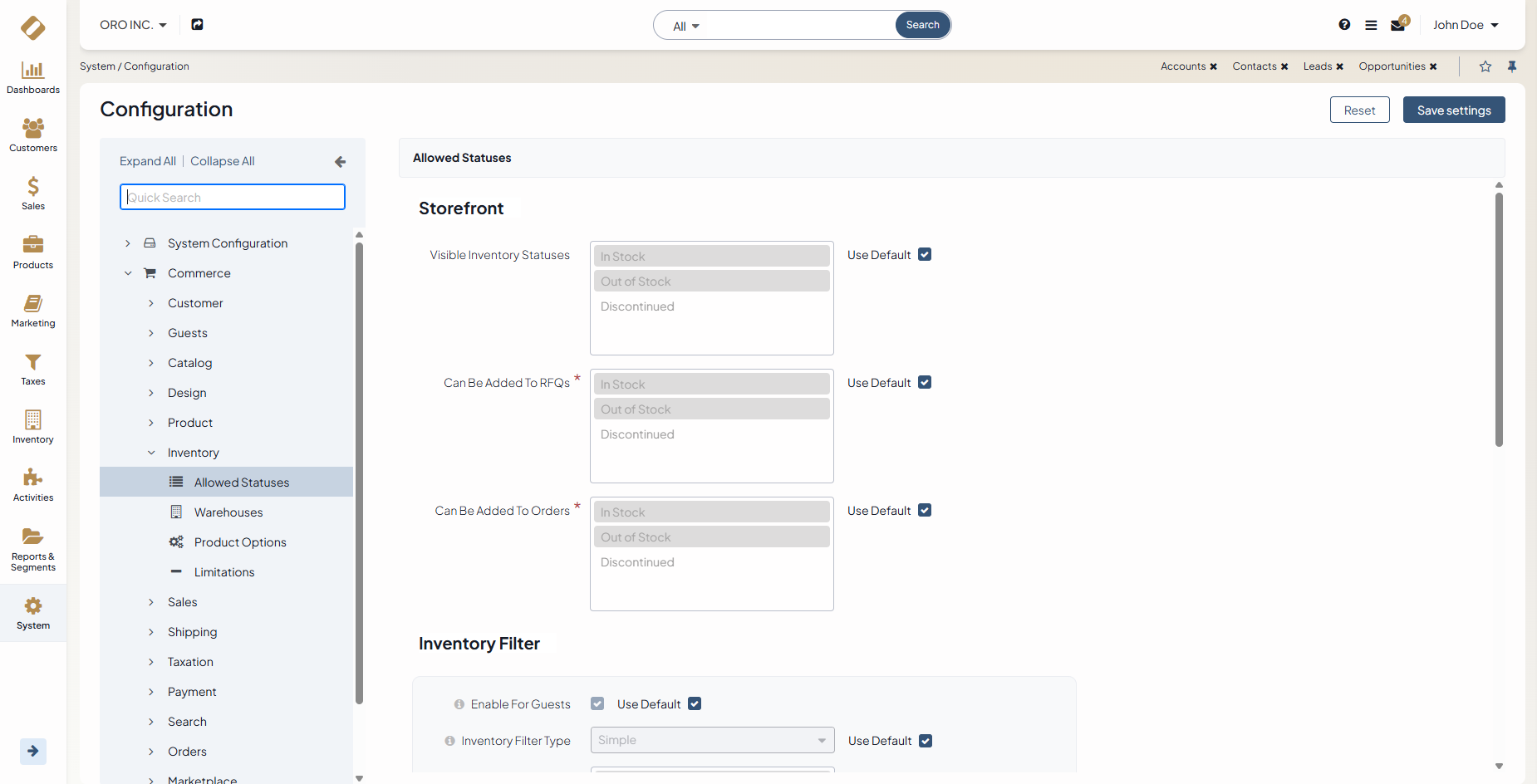This screenshot has height=784, width=1537.
Task: Select Warehouses in the Inventory tree
Action: tap(228, 512)
